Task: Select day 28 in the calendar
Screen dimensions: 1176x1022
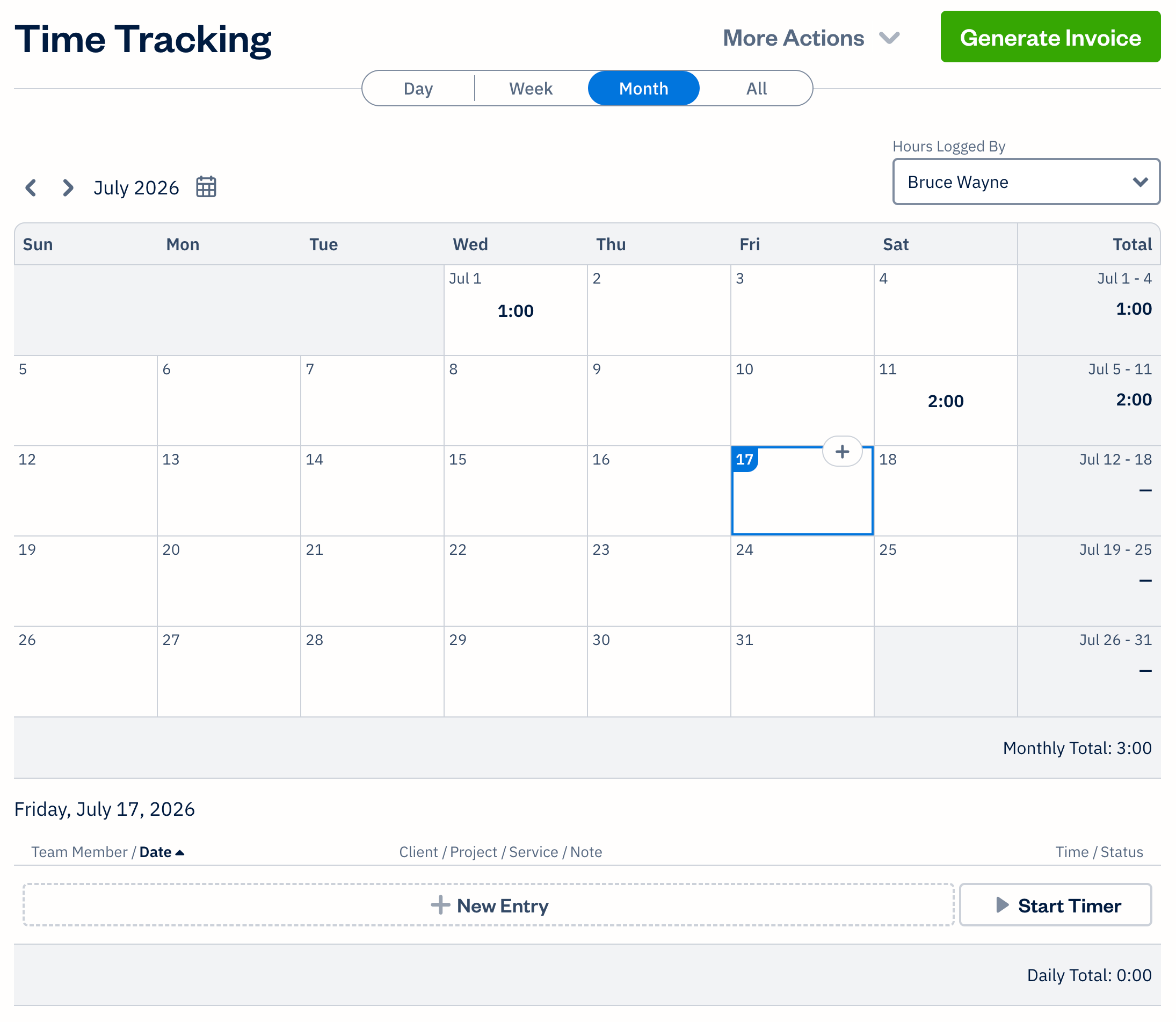Action: pyautogui.click(x=373, y=672)
